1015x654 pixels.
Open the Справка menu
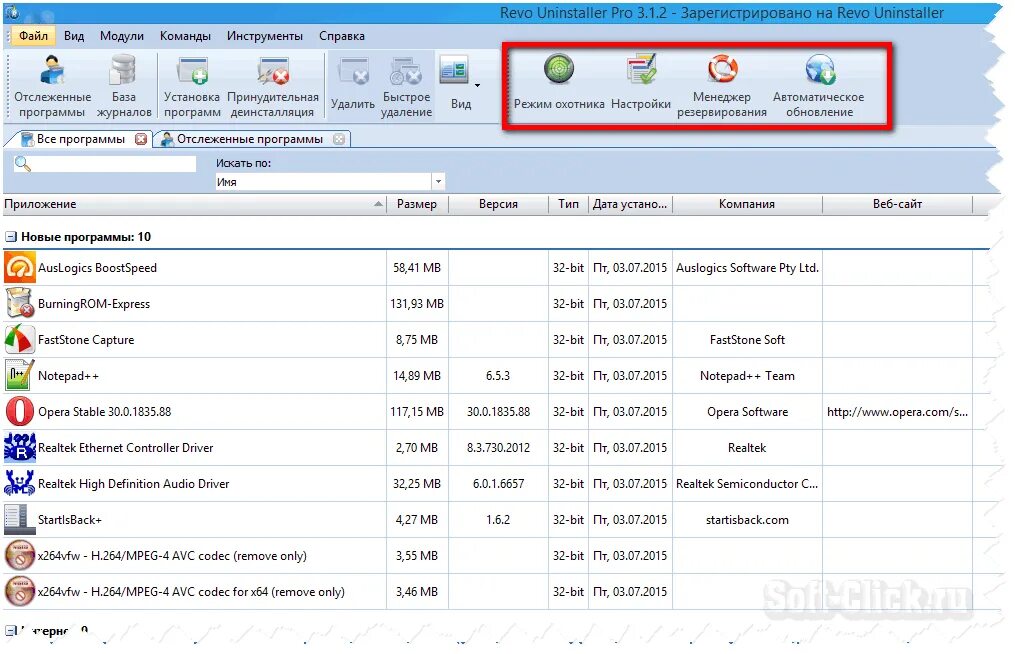(342, 36)
